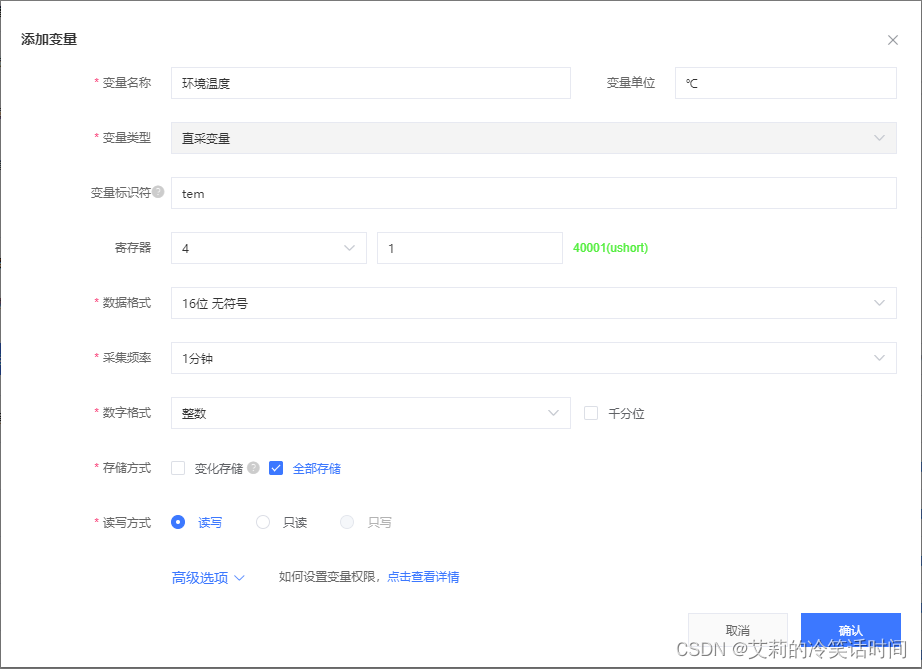Check the 变化存储 checkbox
Screen dimensions: 922x669
pyautogui.click(x=178, y=468)
